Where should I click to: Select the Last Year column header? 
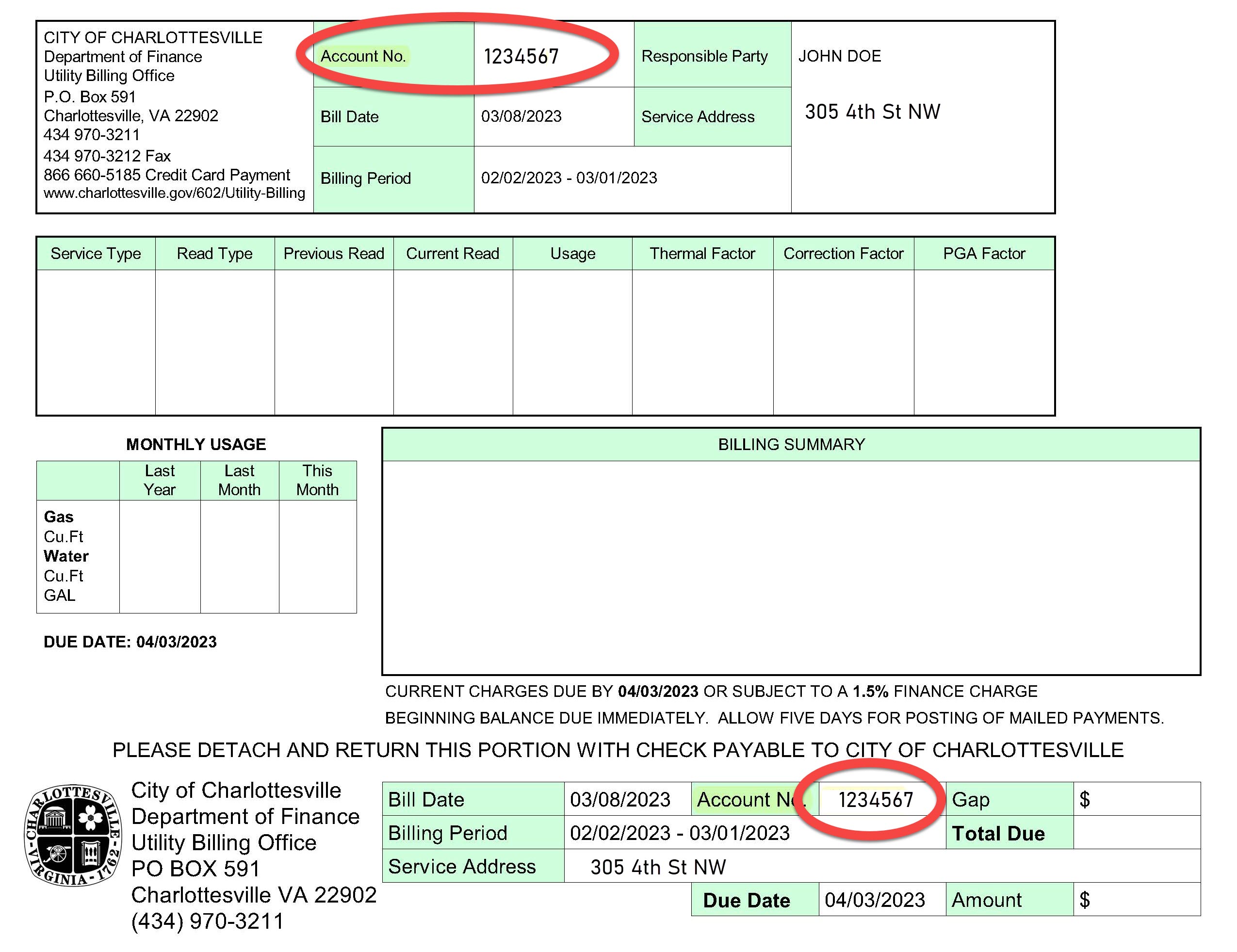point(160,480)
